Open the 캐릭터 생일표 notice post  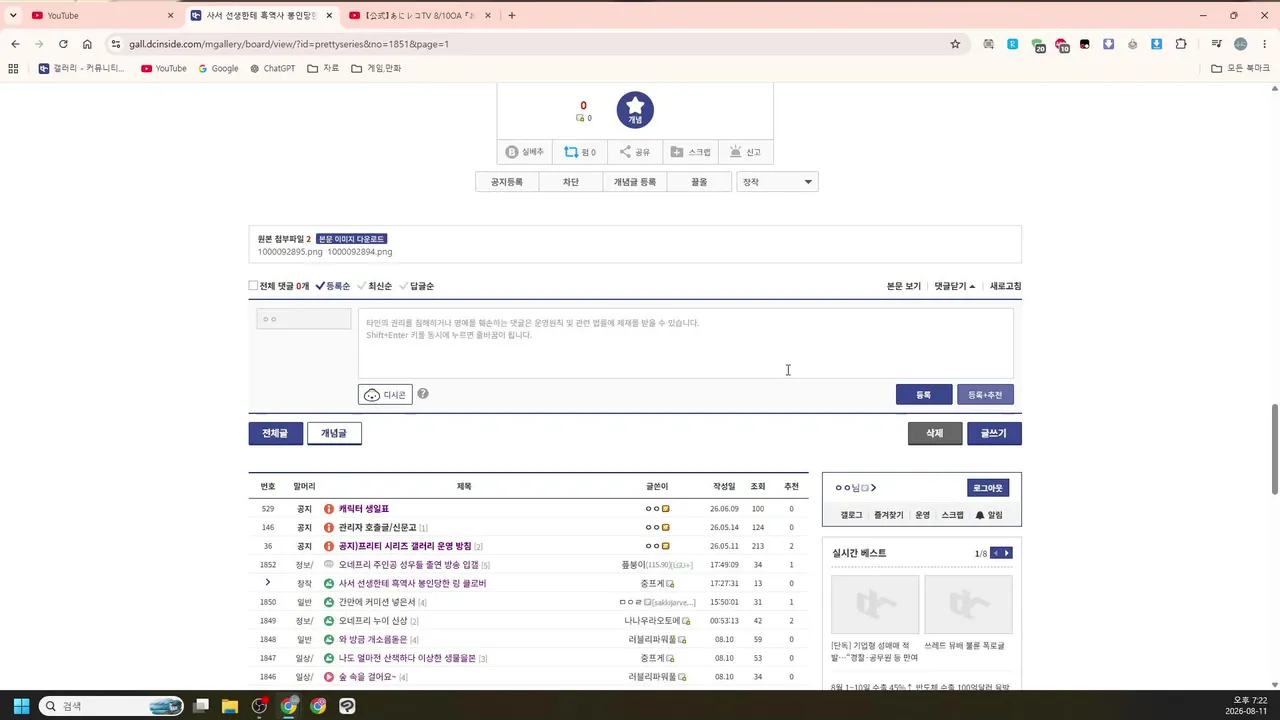[364, 509]
